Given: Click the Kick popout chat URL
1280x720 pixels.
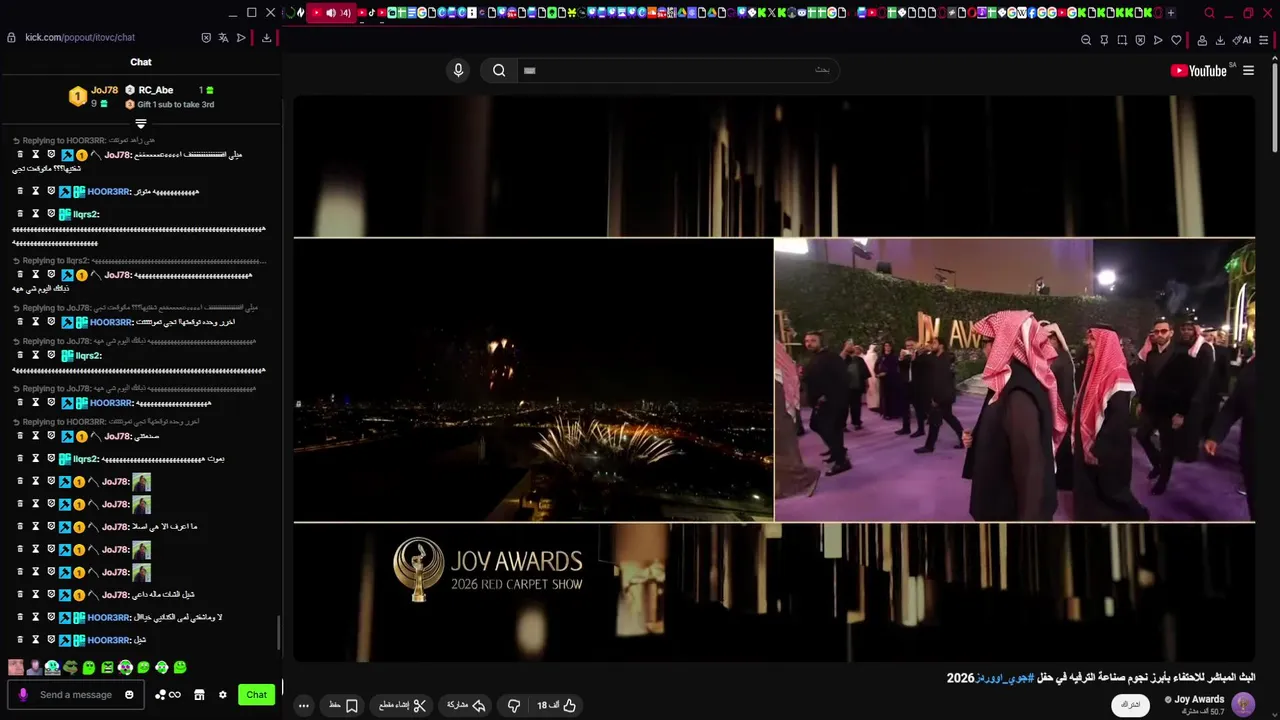Looking at the screenshot, I should tap(80, 37).
